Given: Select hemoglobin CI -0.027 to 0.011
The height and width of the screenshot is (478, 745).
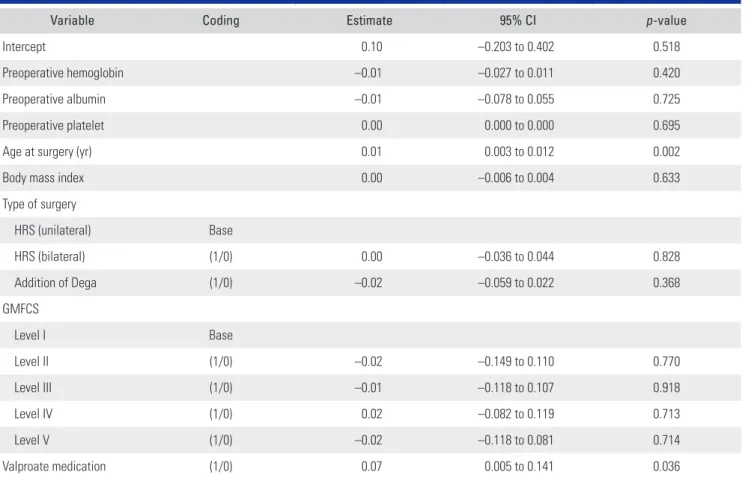Looking at the screenshot, I should pyautogui.click(x=516, y=73).
